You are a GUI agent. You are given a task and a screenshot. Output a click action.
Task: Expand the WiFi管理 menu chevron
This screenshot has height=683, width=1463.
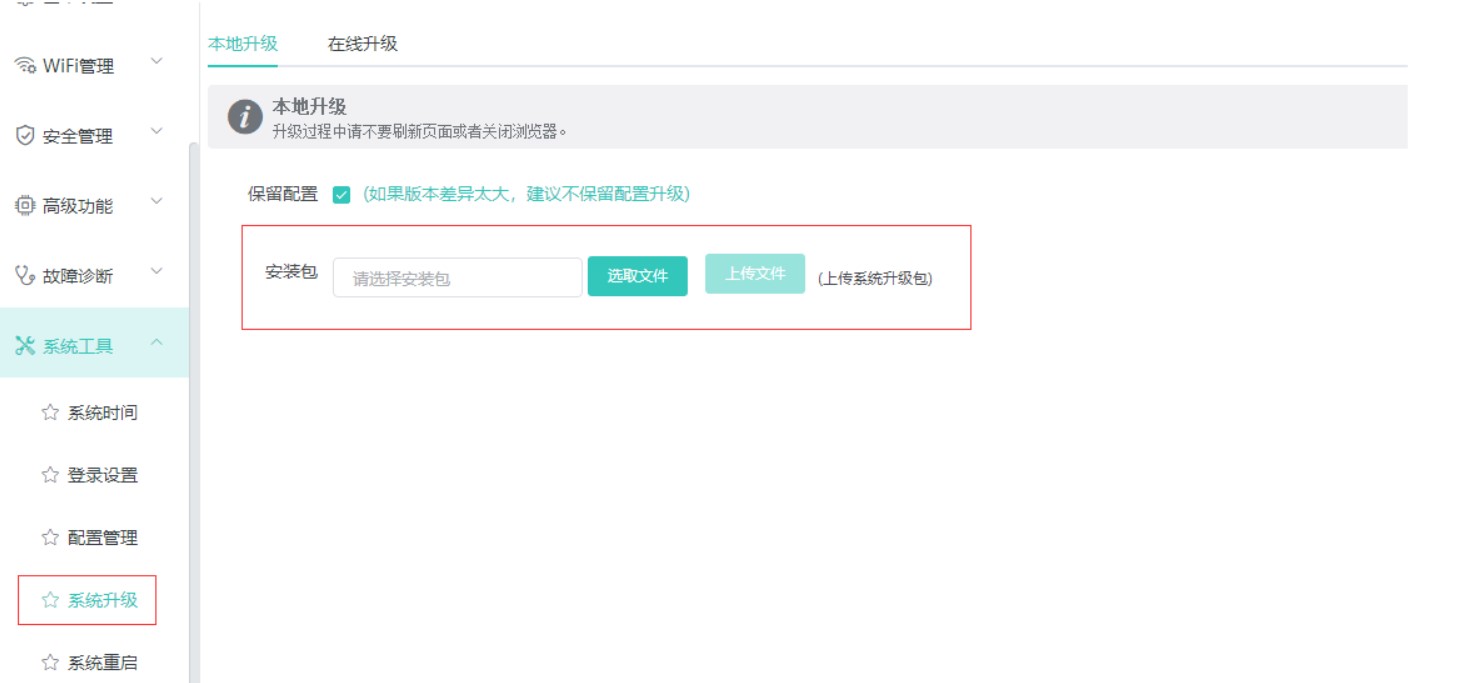(x=157, y=62)
